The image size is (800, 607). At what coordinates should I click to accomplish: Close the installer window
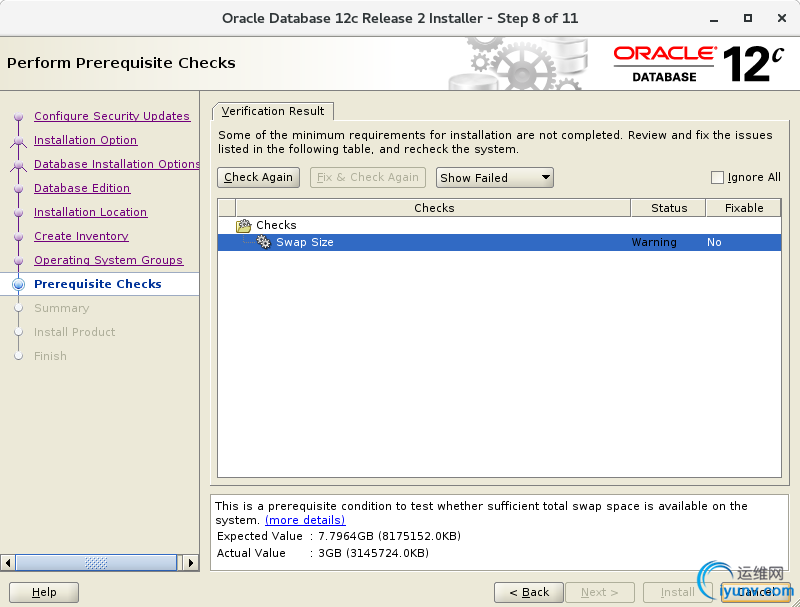pos(782,18)
